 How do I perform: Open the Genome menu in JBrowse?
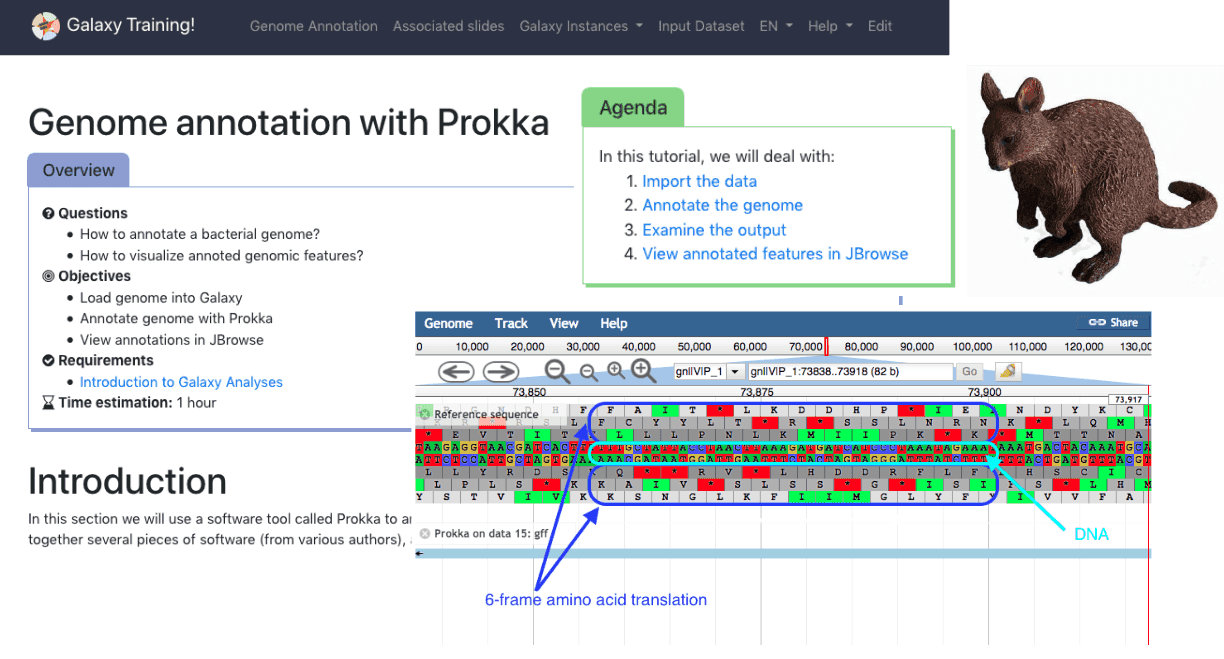coord(448,323)
